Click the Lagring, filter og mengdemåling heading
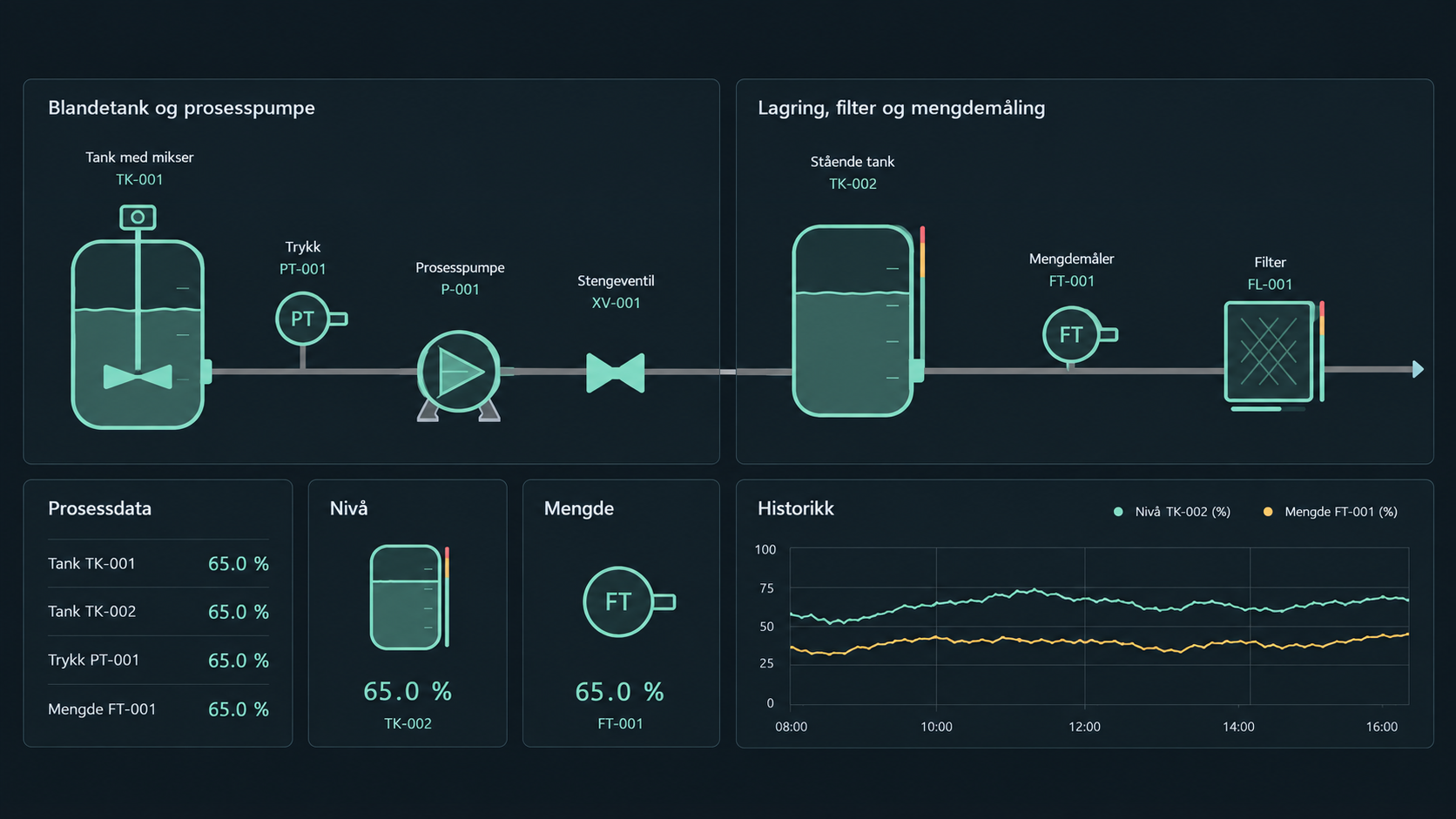Image resolution: width=1456 pixels, height=819 pixels. (901, 108)
